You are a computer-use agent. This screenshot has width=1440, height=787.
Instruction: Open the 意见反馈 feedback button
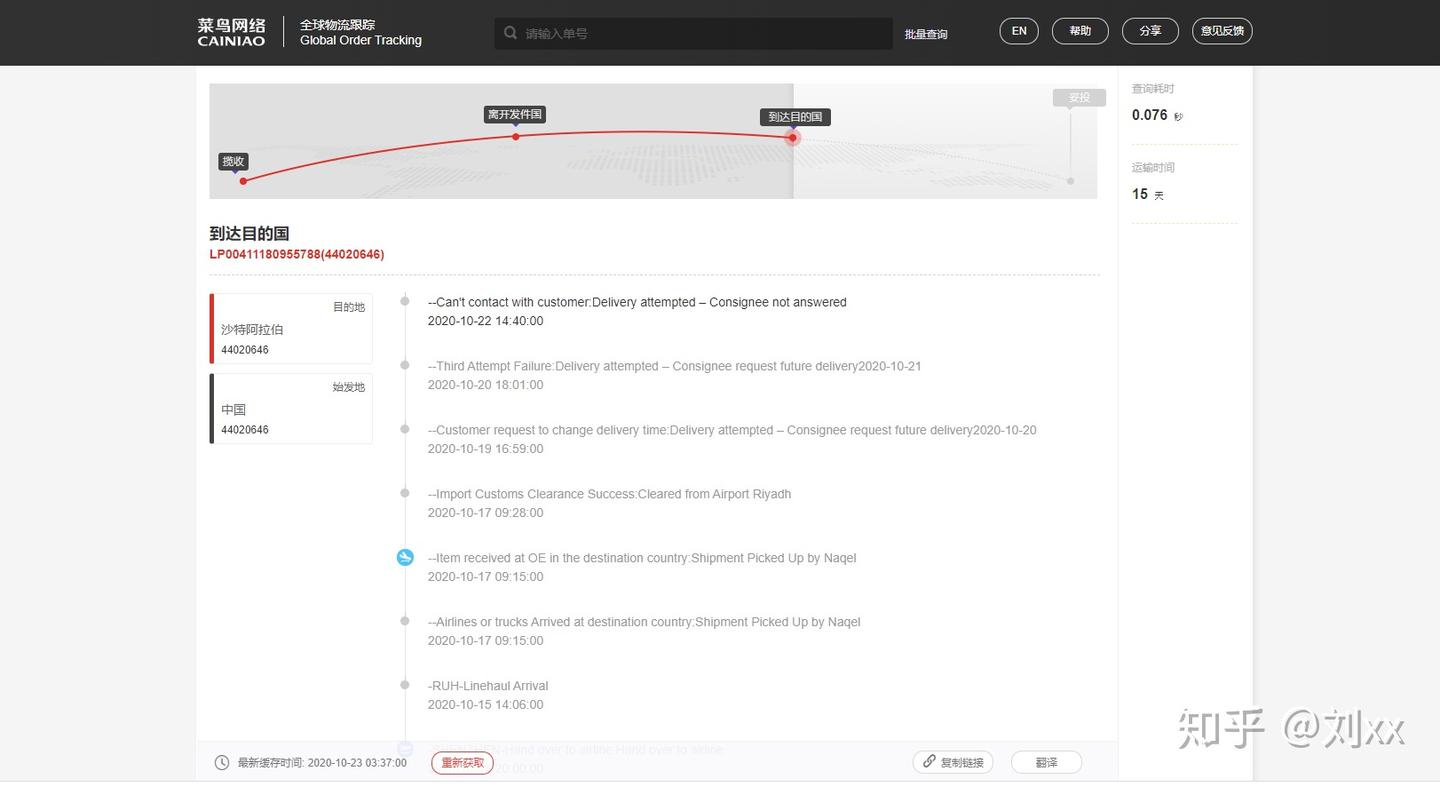click(x=1222, y=31)
